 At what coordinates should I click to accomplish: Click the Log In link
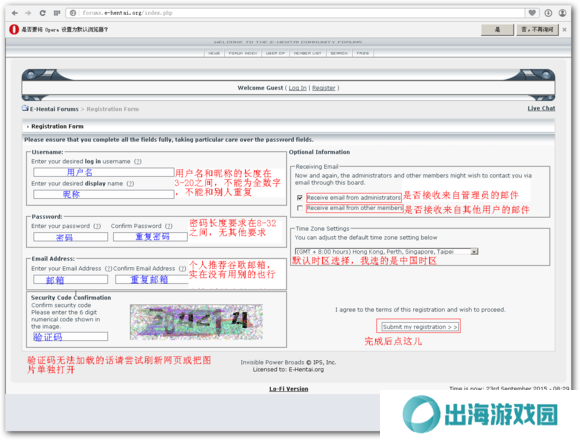[298, 88]
